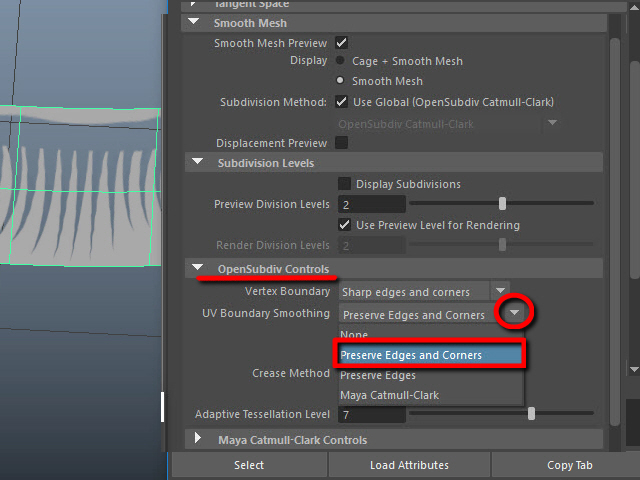Open the Vertex Boundary dropdown

click(x=500, y=292)
